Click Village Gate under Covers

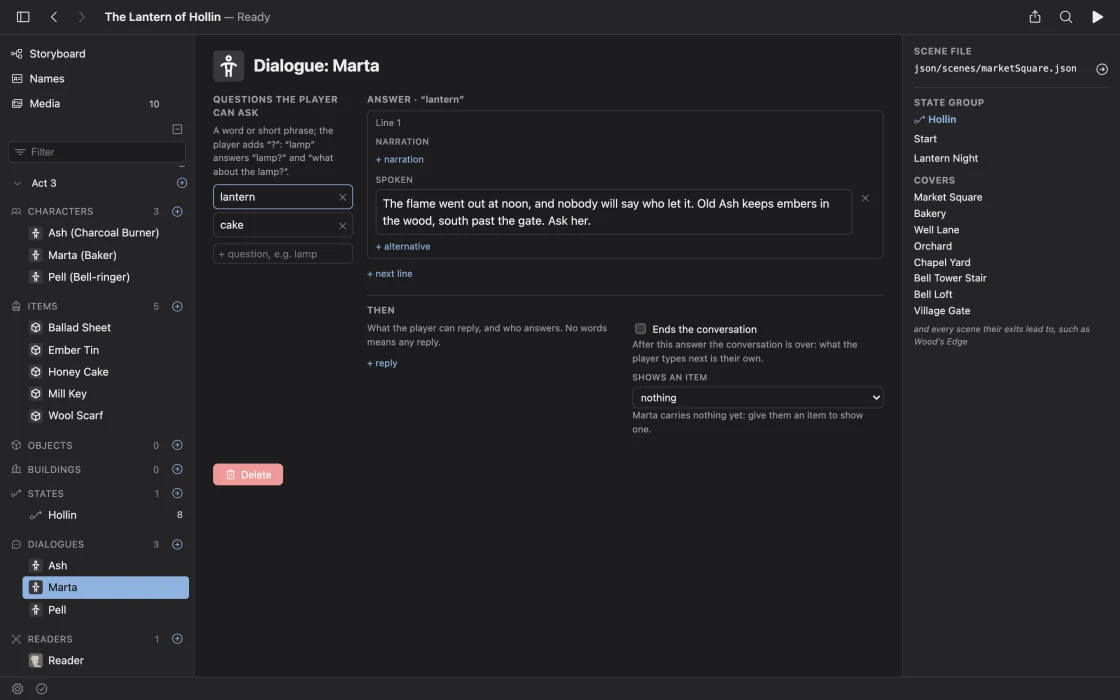[941, 311]
